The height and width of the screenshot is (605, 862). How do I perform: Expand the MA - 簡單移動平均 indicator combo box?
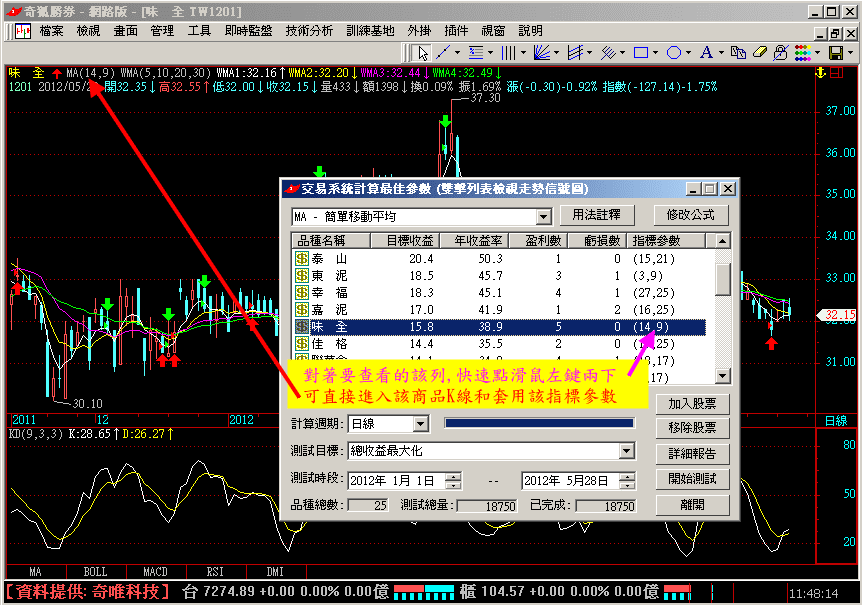[x=544, y=217]
